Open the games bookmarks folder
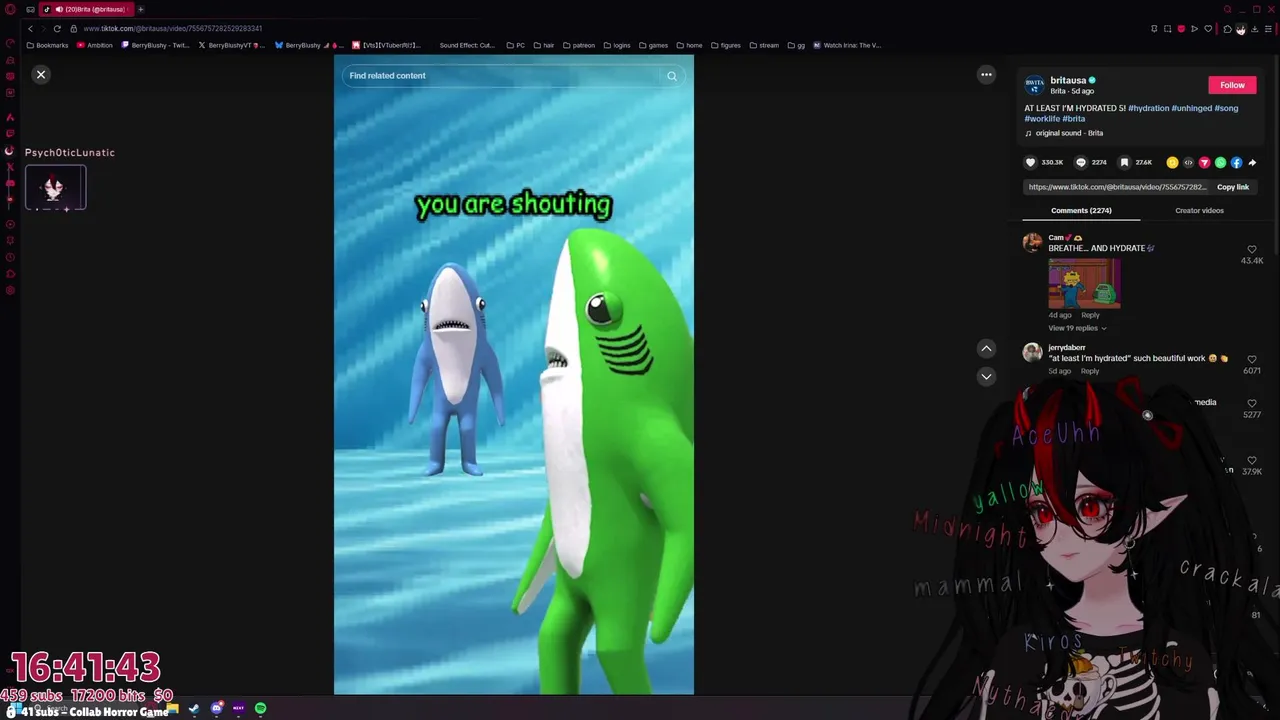Image resolution: width=1280 pixels, height=720 pixels. point(653,45)
